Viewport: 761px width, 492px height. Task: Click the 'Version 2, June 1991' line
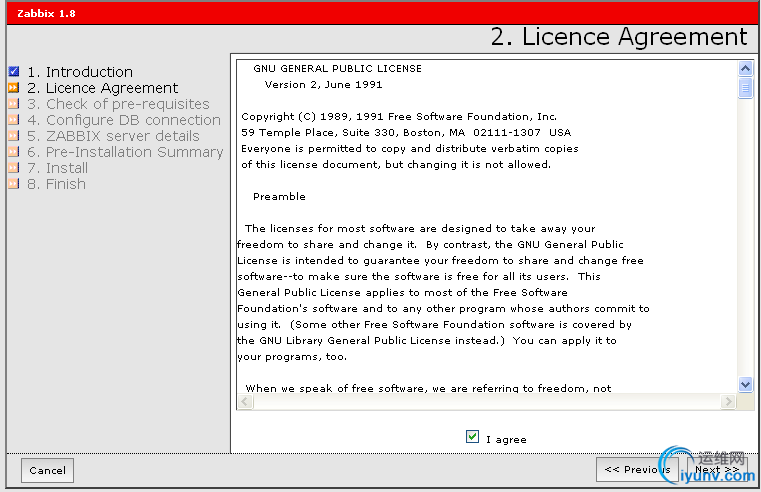click(x=323, y=84)
